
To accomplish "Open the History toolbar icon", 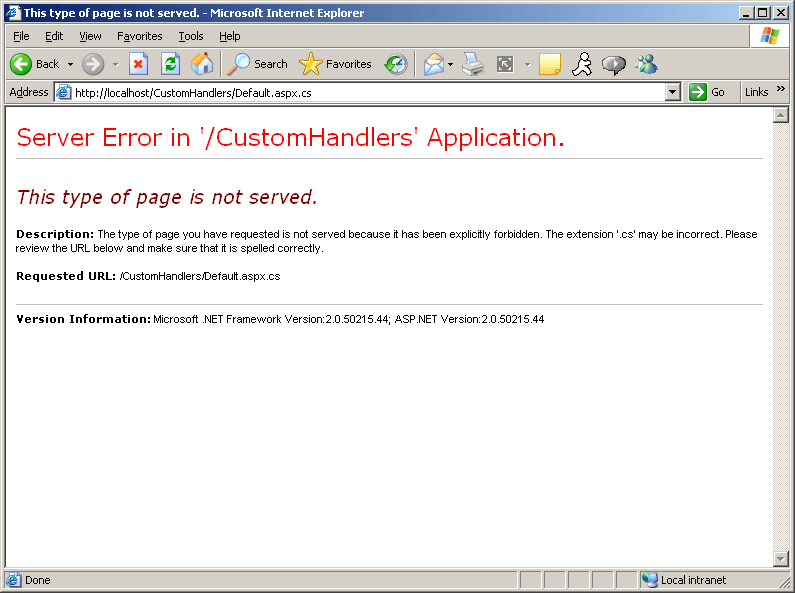I will click(x=396, y=64).
